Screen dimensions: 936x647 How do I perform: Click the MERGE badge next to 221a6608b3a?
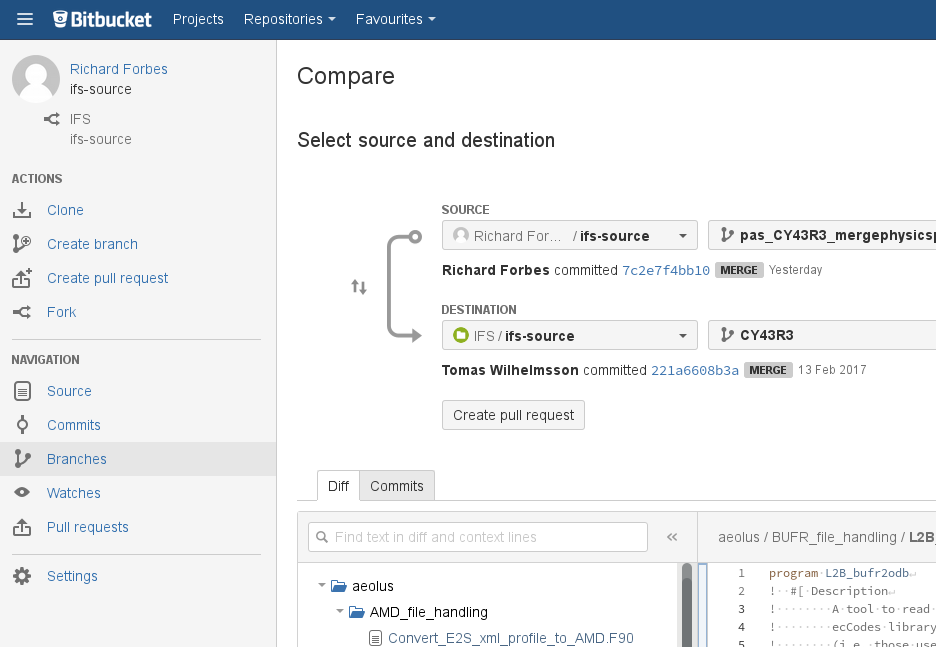point(768,371)
